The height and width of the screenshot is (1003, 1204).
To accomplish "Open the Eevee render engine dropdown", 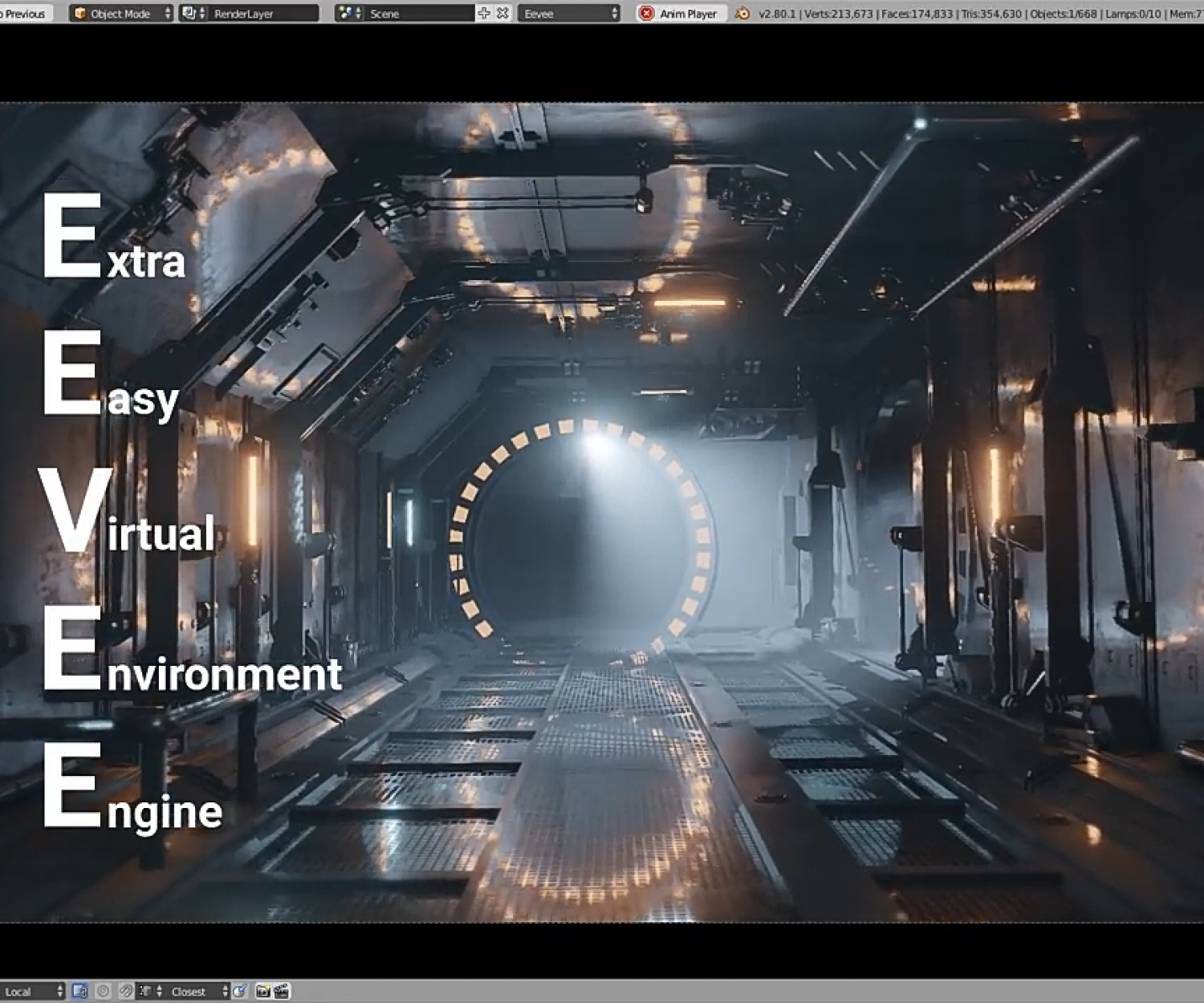I will (569, 14).
